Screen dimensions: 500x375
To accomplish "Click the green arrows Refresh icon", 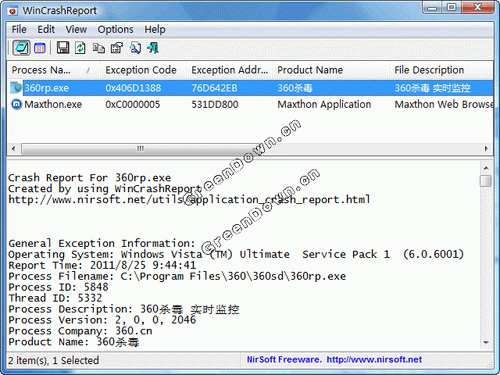I will click(80, 48).
